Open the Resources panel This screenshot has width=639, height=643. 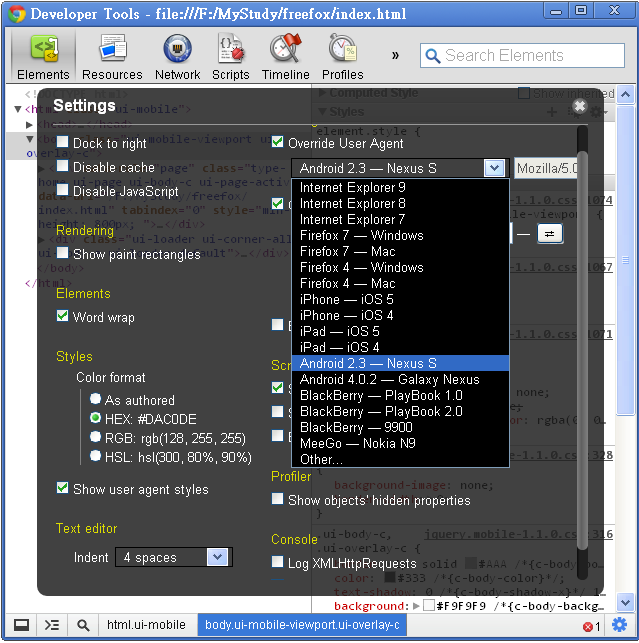[112, 57]
